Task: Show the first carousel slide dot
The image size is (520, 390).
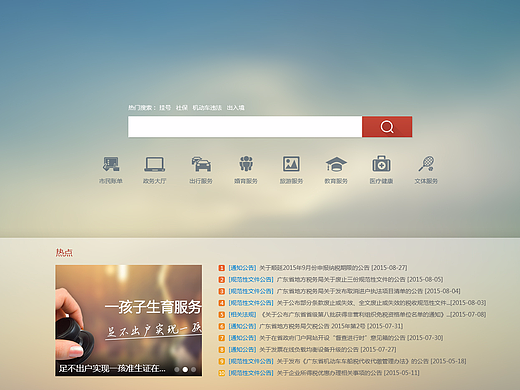Action: (177, 369)
